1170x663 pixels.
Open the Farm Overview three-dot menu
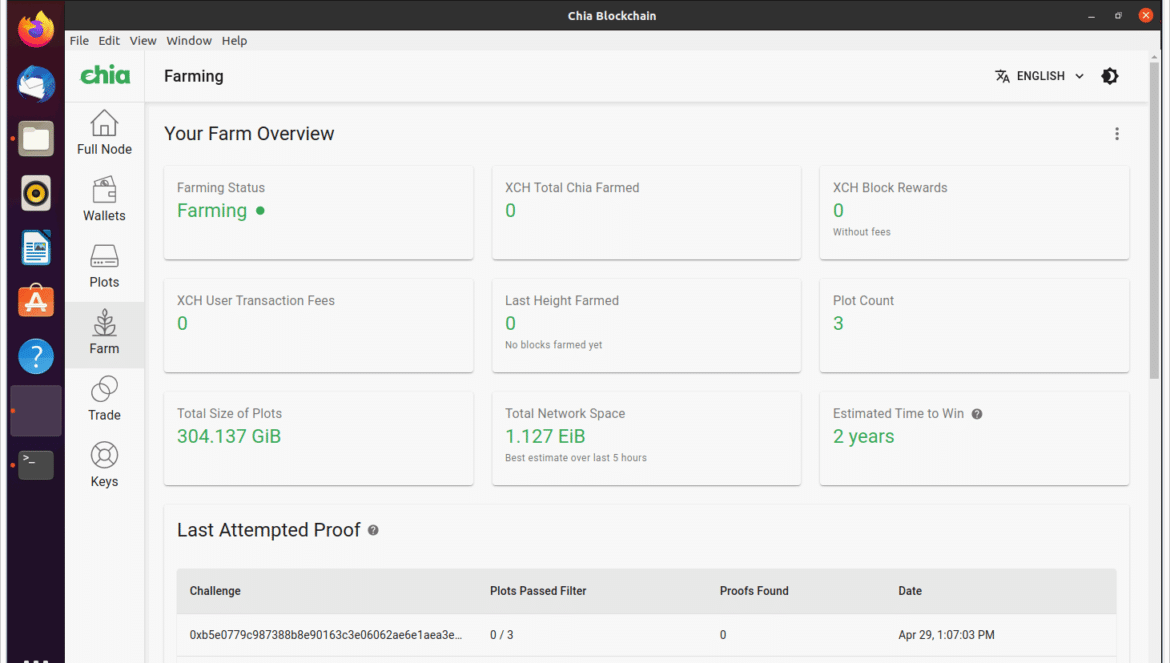point(1116,133)
